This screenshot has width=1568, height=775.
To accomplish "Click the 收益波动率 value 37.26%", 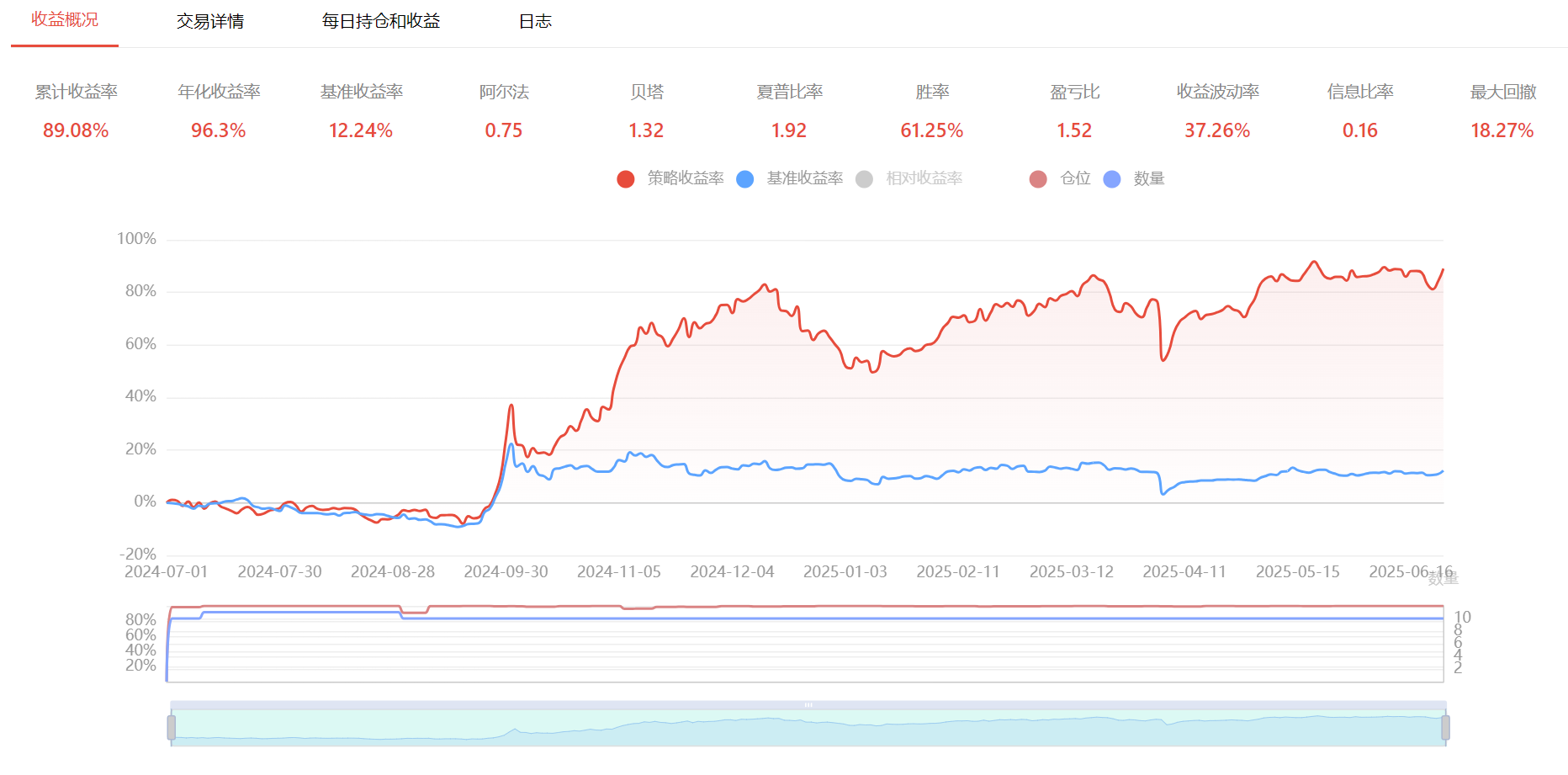I will pos(1217,130).
